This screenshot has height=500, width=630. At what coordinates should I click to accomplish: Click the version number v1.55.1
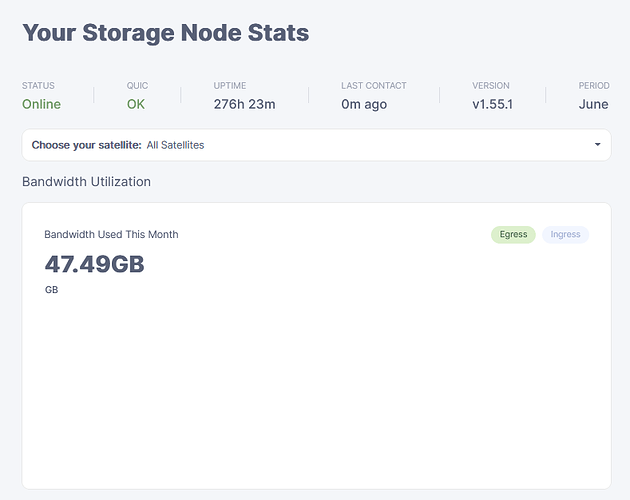point(493,104)
